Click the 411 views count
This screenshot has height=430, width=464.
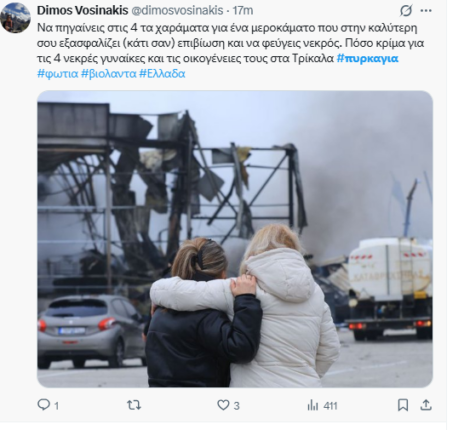330,406
